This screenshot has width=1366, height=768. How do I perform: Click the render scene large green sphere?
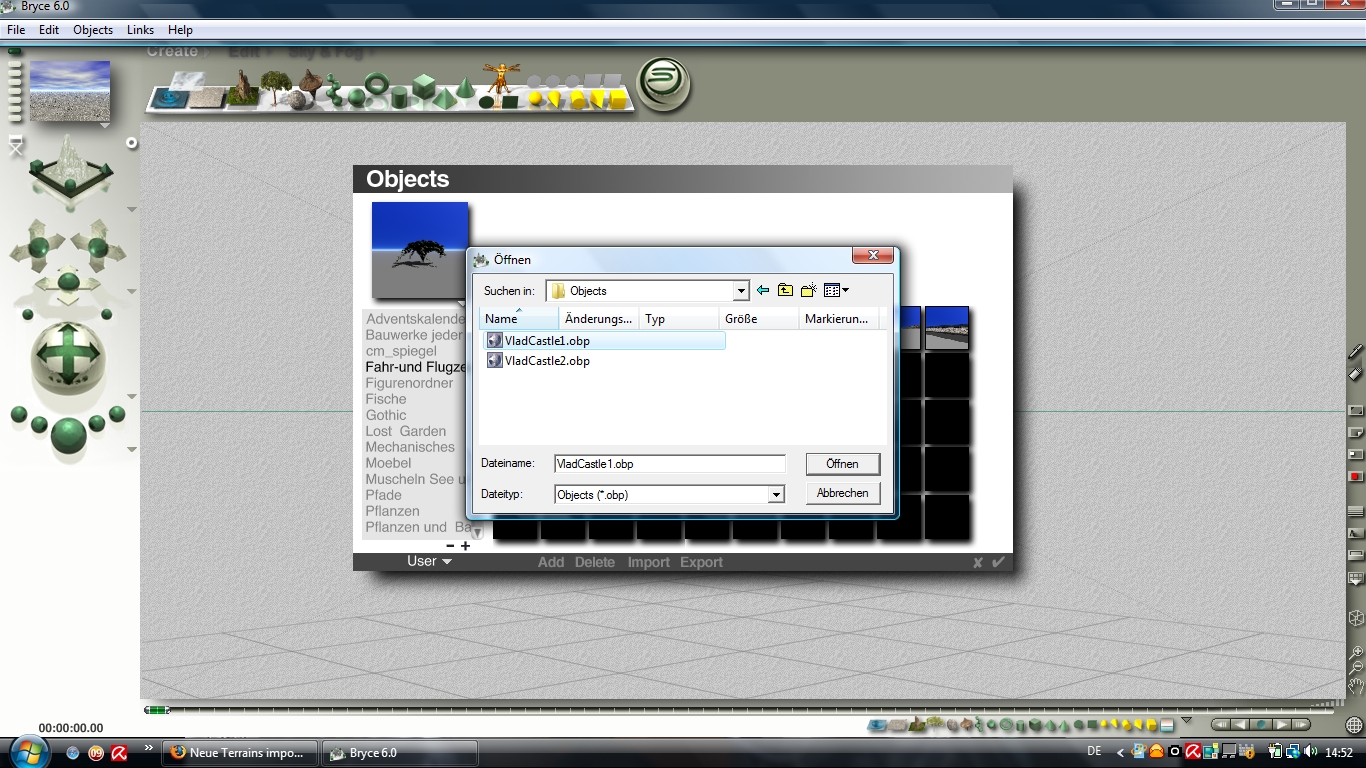(68, 435)
